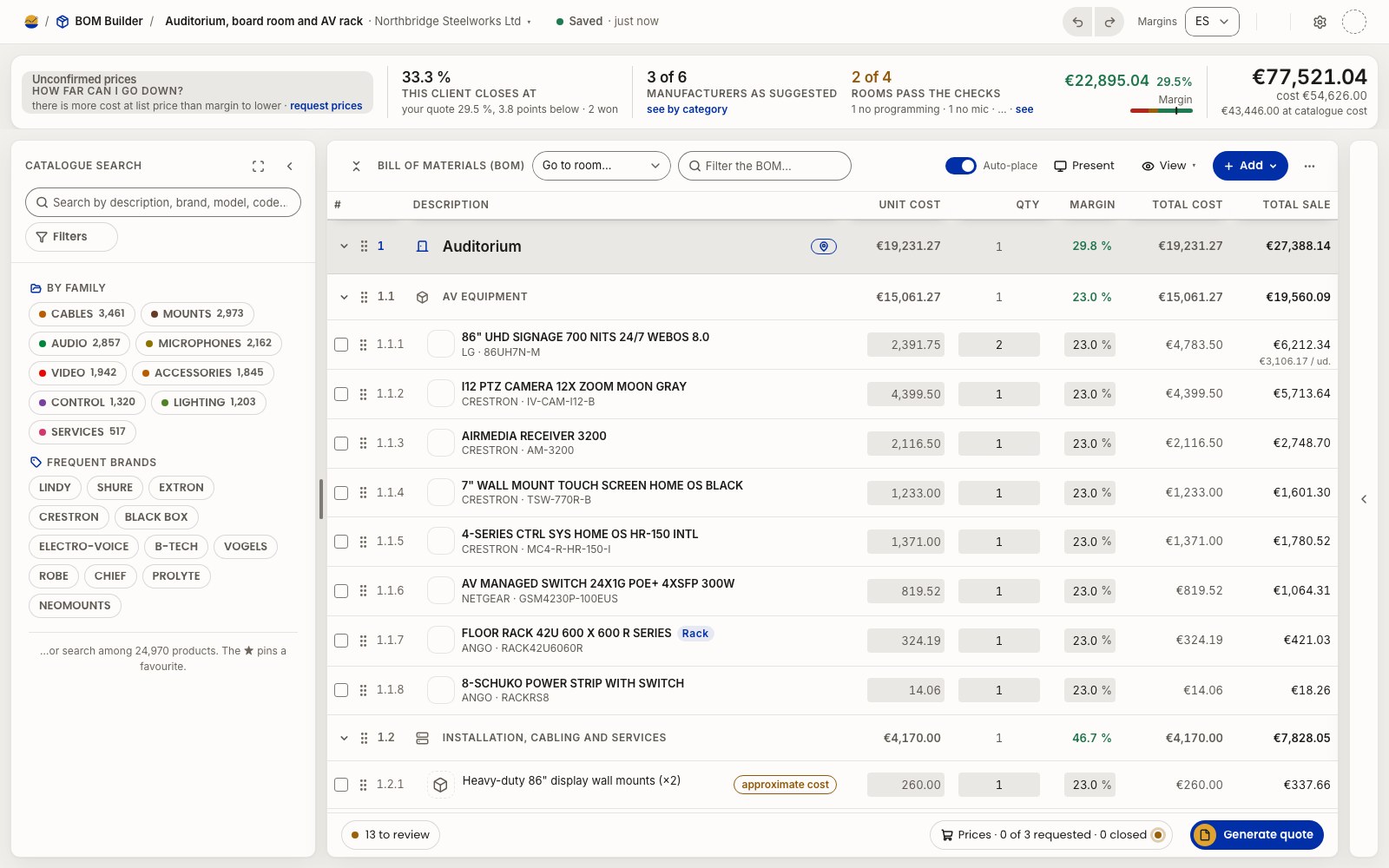1389x868 pixels.
Task: Collapse the catalogue search panel
Action: [x=290, y=166]
